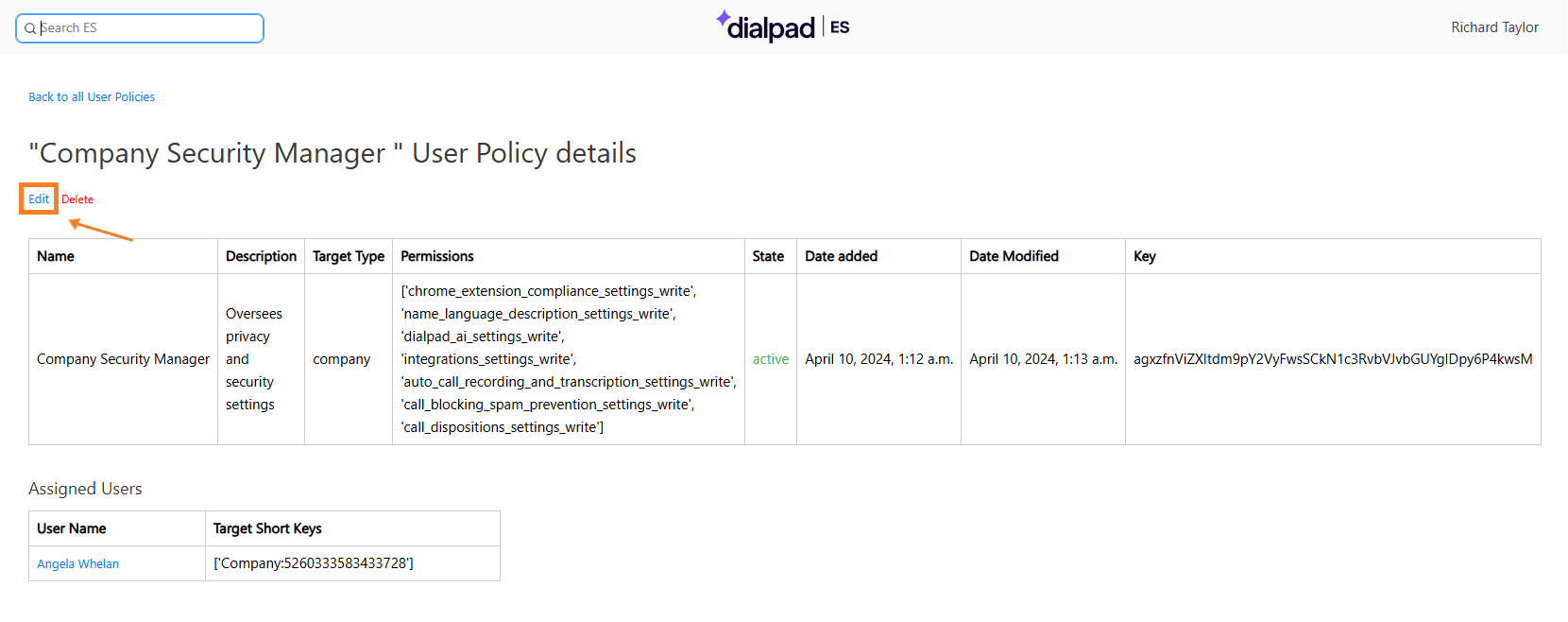Click 'chrome_extension_compliance_settings_write' permission text
Viewport: 1568px width, 622px height.
[549, 291]
